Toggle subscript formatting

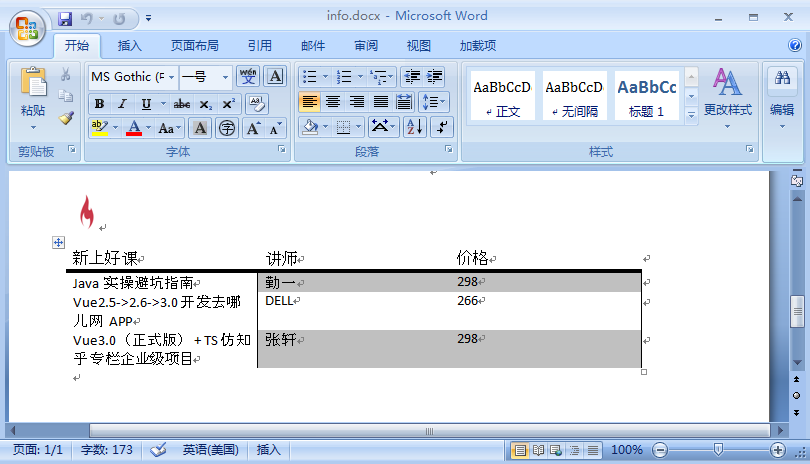[206, 104]
